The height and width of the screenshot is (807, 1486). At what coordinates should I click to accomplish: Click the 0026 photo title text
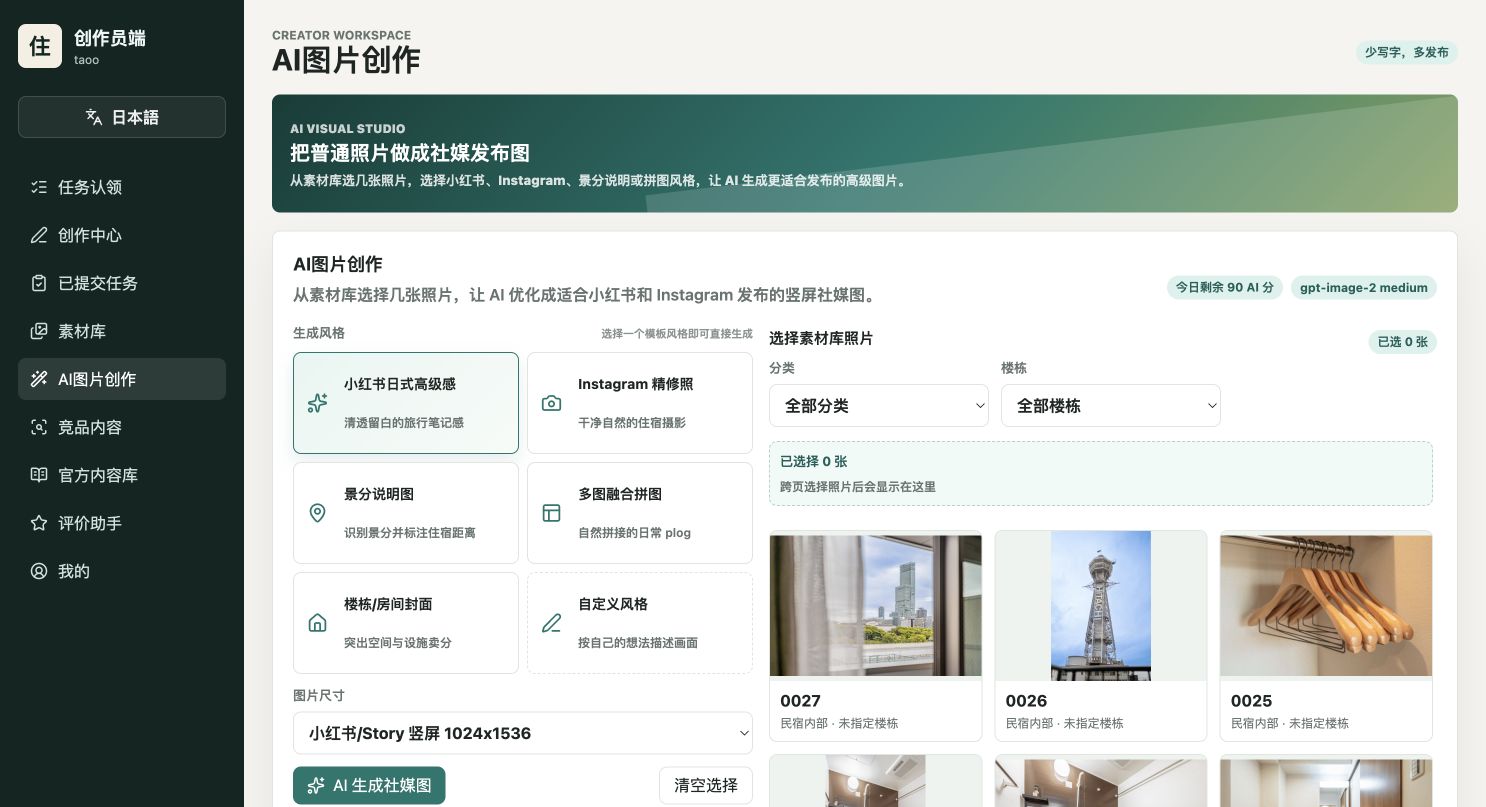click(x=1026, y=701)
